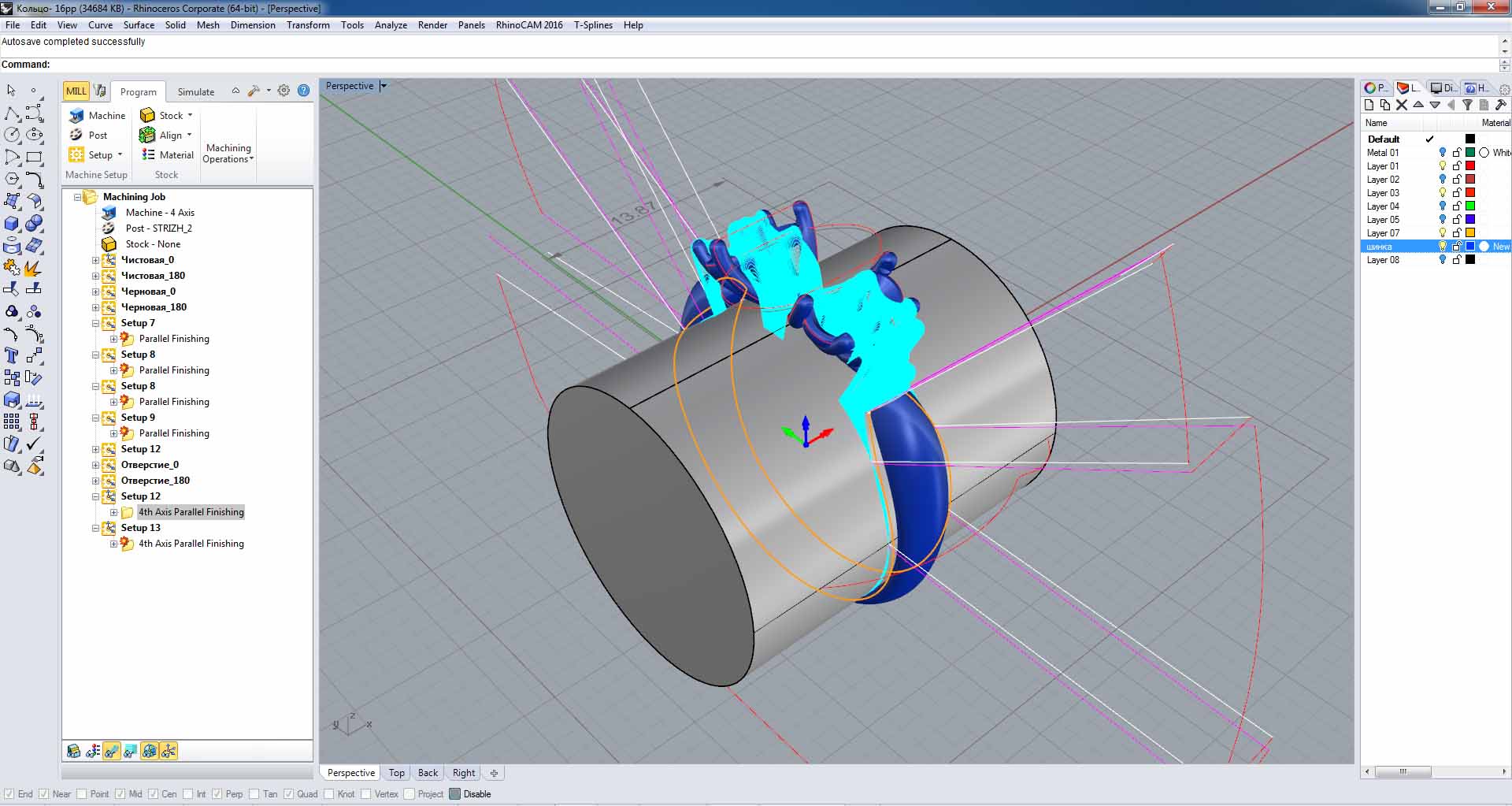The width and height of the screenshot is (1512, 806).
Task: Open the Material icon in Stock group
Action: [148, 155]
